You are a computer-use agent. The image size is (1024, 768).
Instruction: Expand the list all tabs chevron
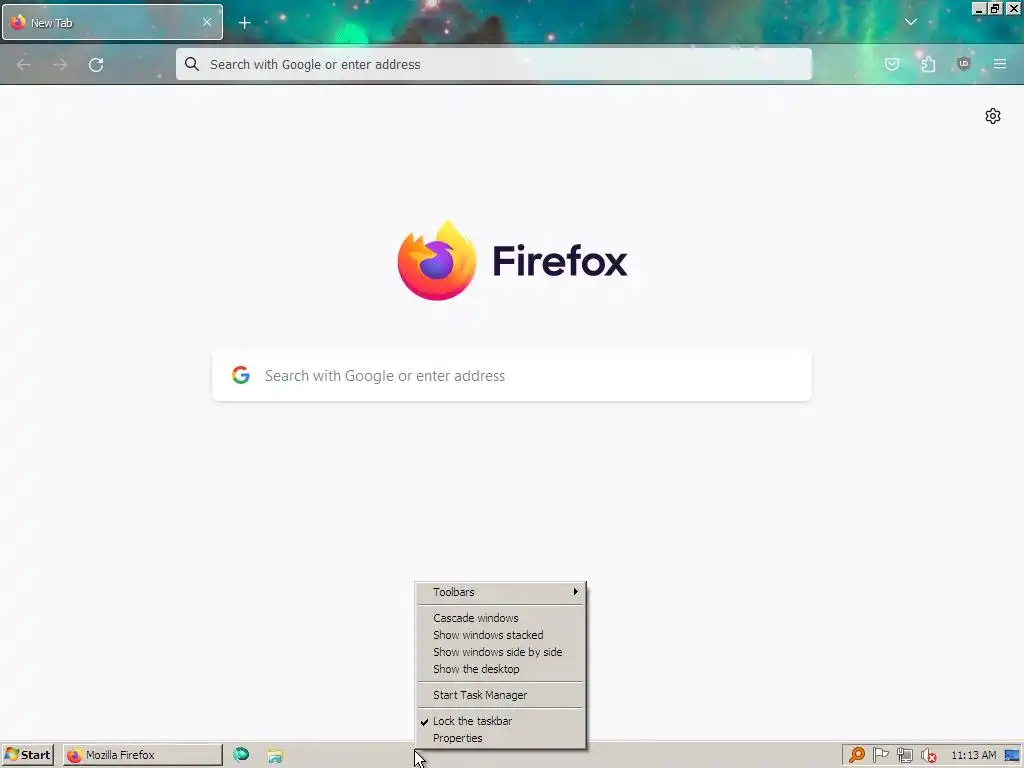910,22
